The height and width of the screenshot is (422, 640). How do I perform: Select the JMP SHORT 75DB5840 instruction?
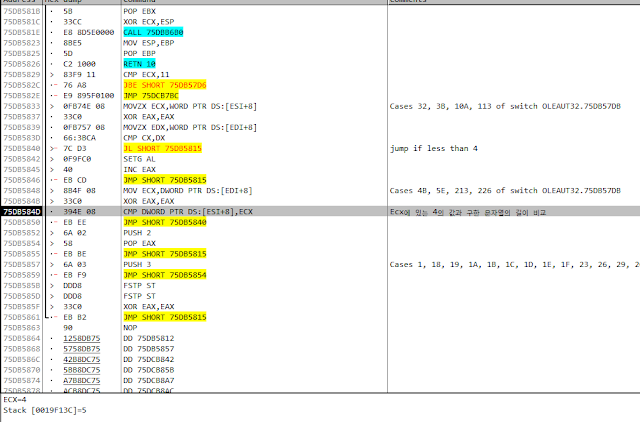[x=165, y=222]
